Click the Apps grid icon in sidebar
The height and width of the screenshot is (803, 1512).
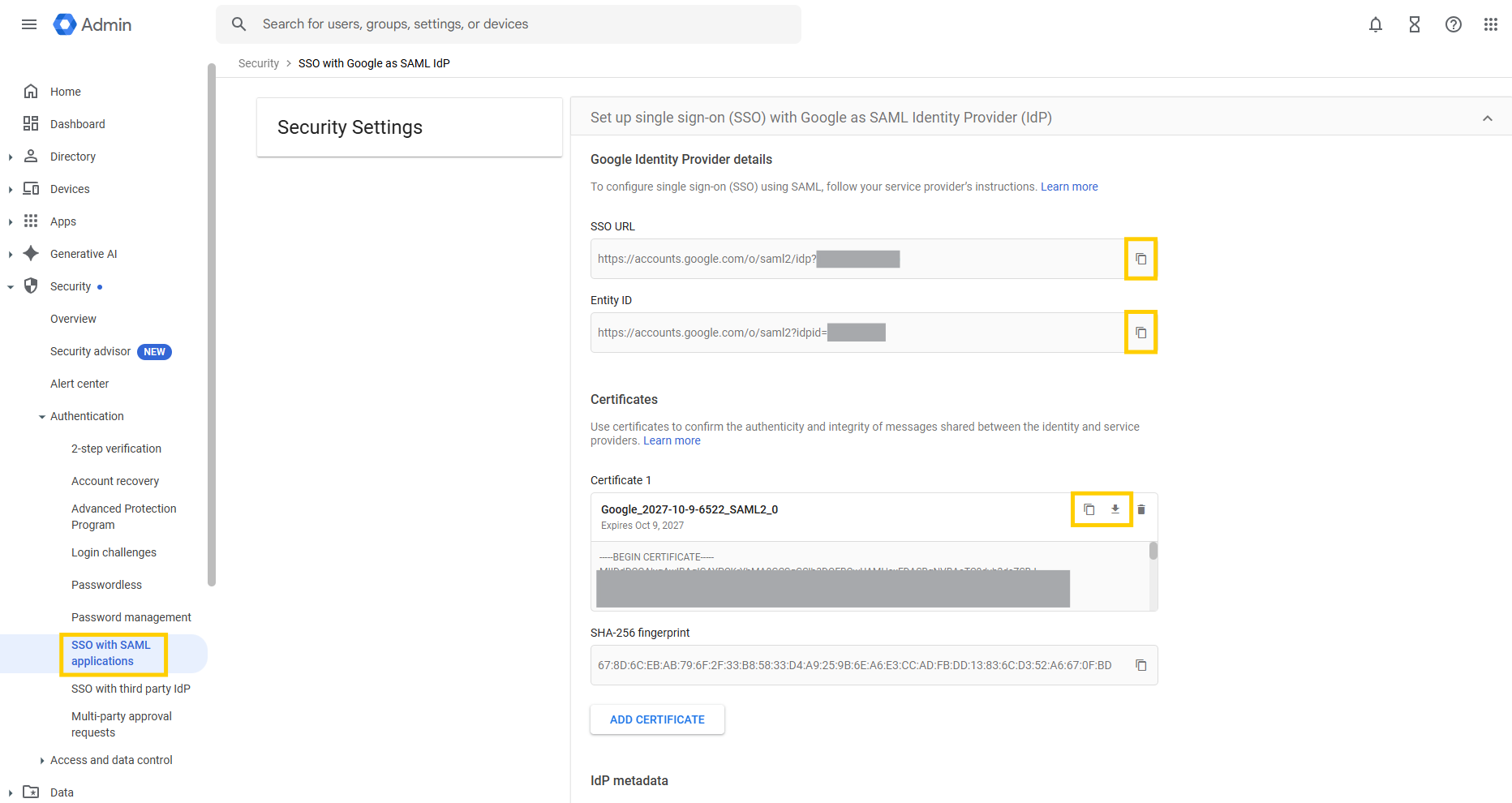(x=31, y=221)
